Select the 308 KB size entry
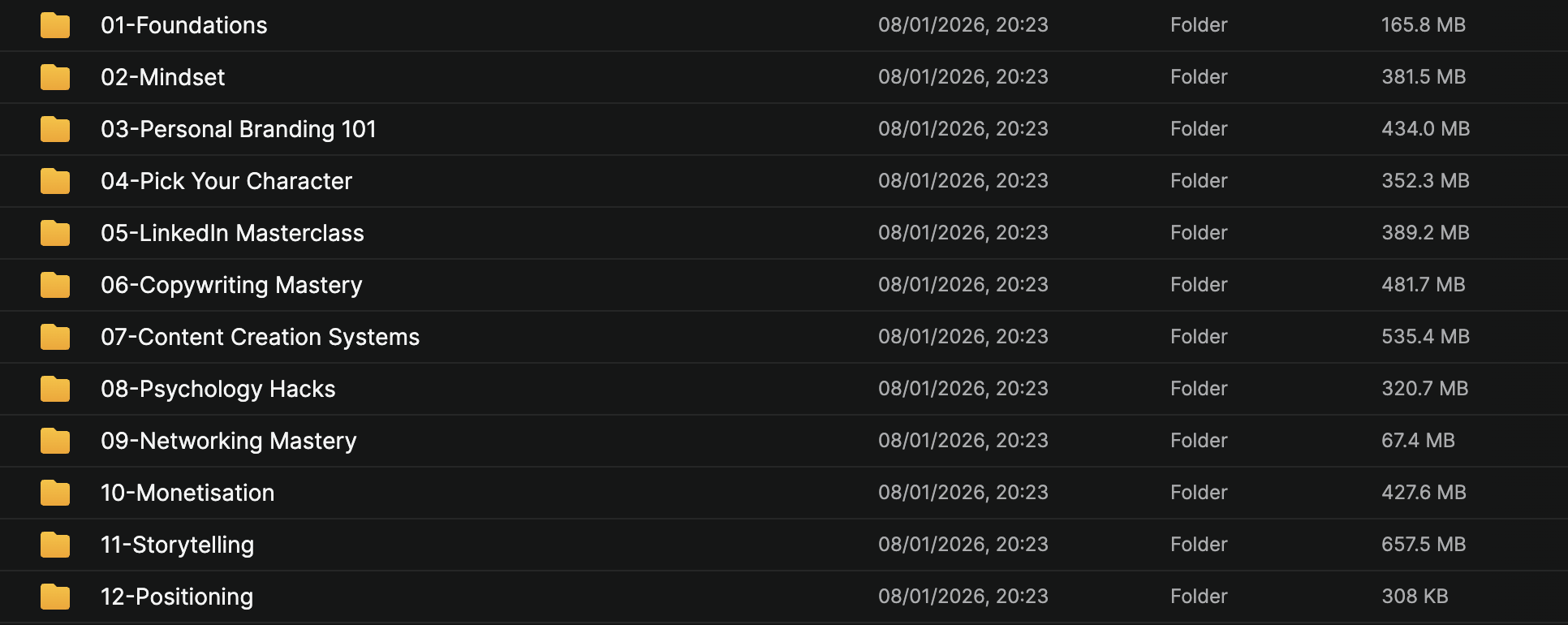 tap(1415, 597)
